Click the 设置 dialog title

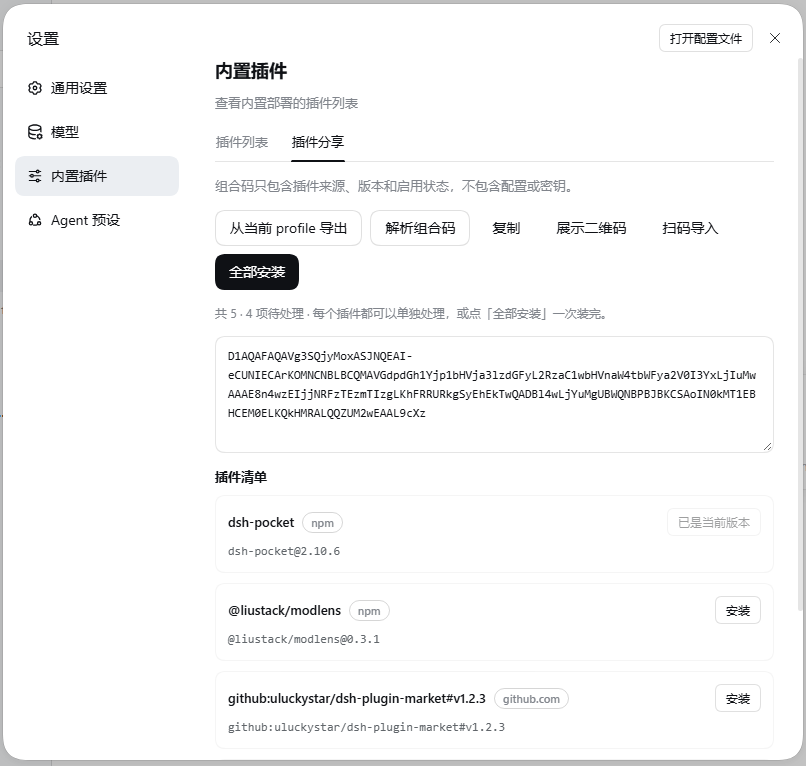[x=43, y=39]
